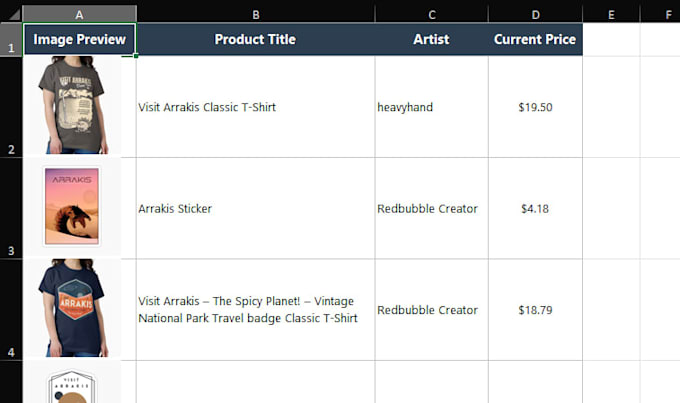Click the select-all corner triangle
This screenshot has width=680, height=403.
pos(14,15)
